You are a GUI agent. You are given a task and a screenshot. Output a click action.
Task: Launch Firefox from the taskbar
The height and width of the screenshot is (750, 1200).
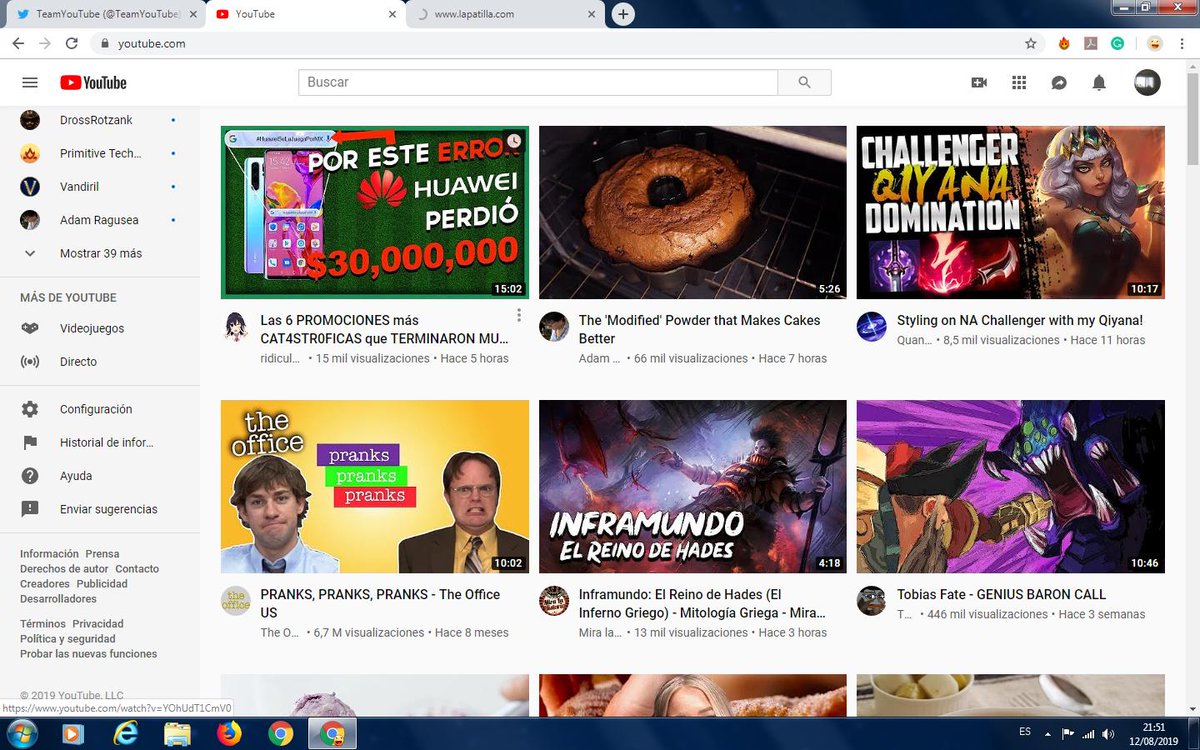tap(229, 734)
